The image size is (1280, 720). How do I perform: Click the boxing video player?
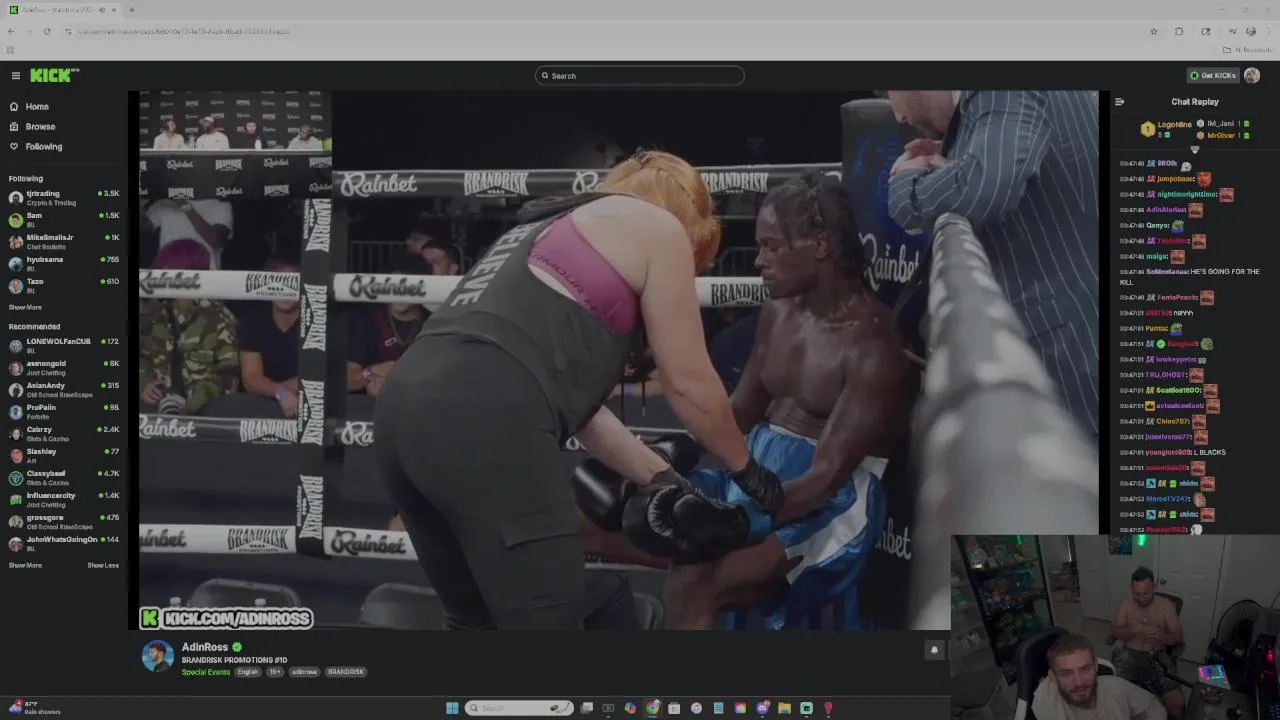pos(618,360)
